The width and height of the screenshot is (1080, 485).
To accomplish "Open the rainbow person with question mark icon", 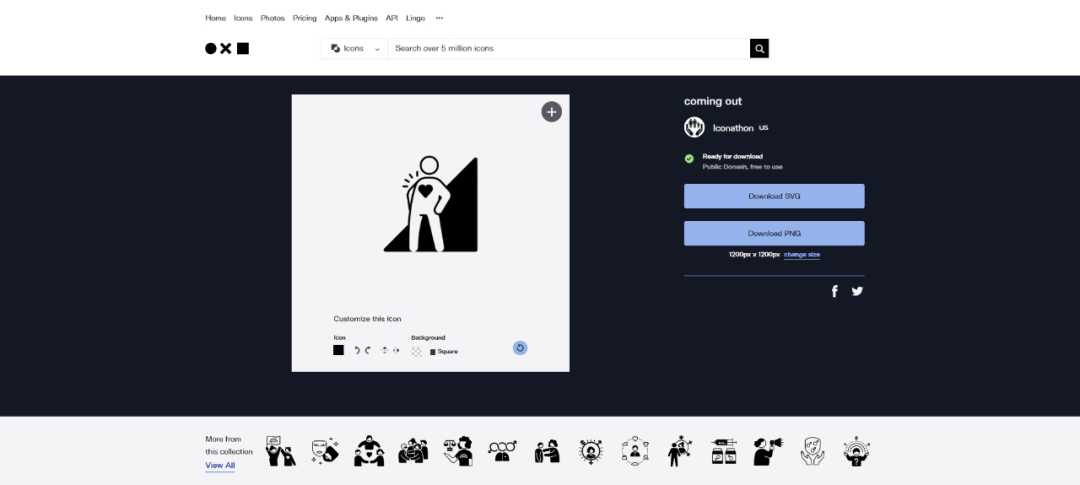I will [x=857, y=451].
